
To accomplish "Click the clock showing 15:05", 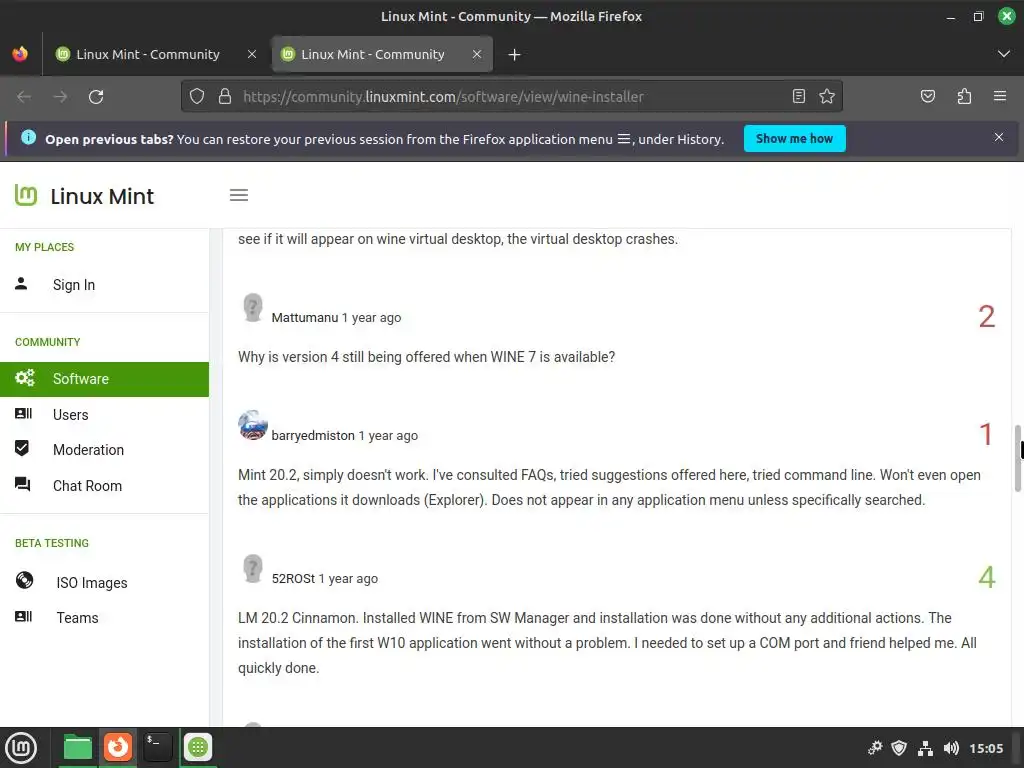I will click(x=986, y=748).
